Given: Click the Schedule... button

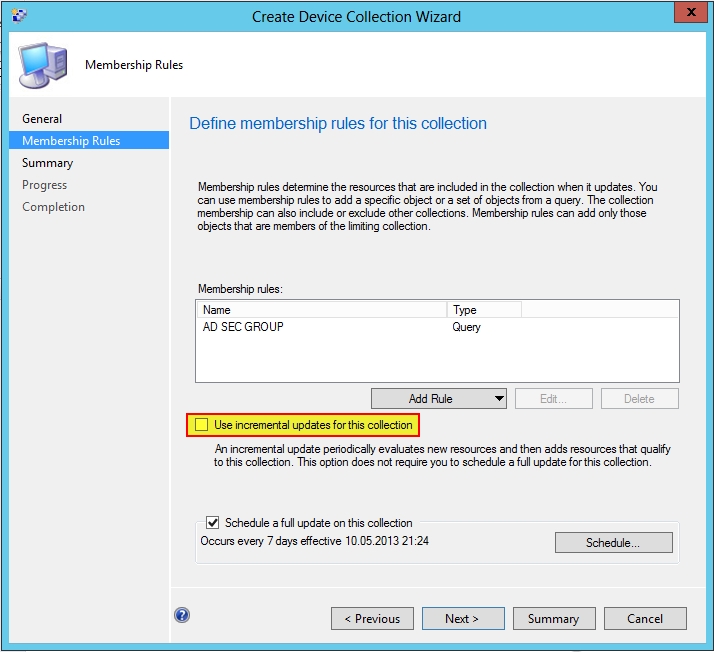Looking at the screenshot, I should (x=613, y=543).
